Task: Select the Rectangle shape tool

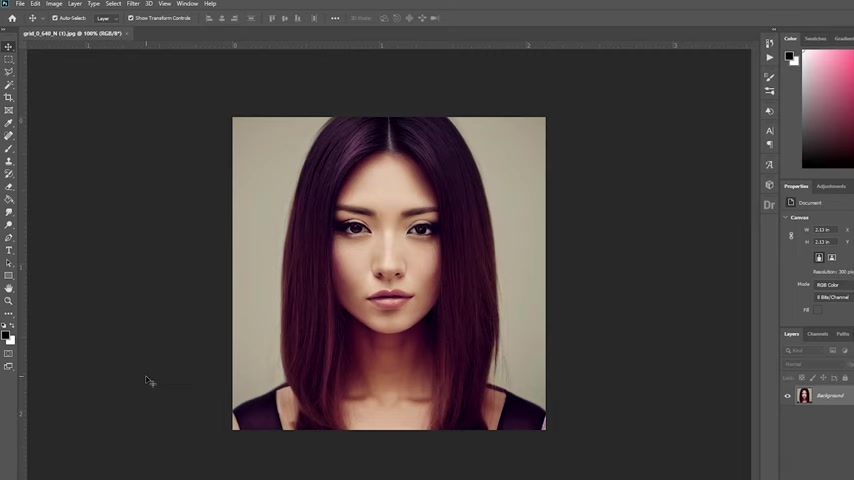Action: click(x=9, y=276)
